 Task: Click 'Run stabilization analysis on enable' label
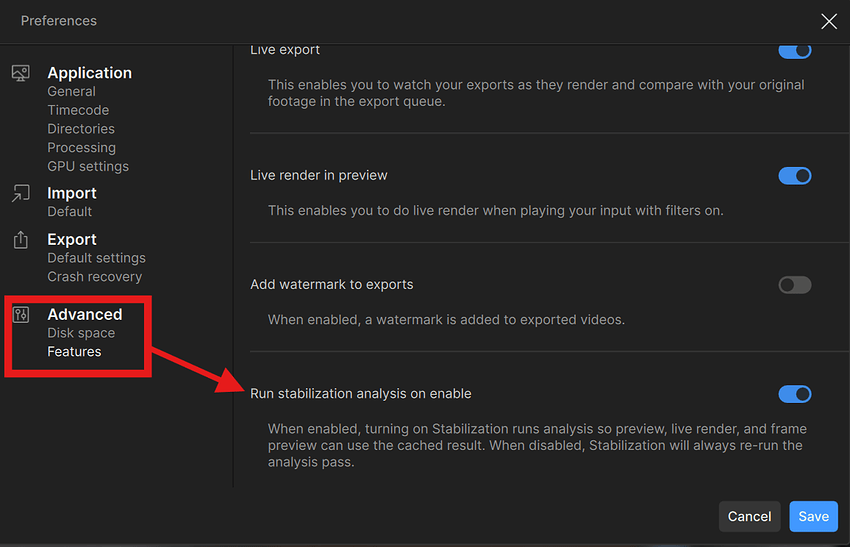click(x=360, y=394)
